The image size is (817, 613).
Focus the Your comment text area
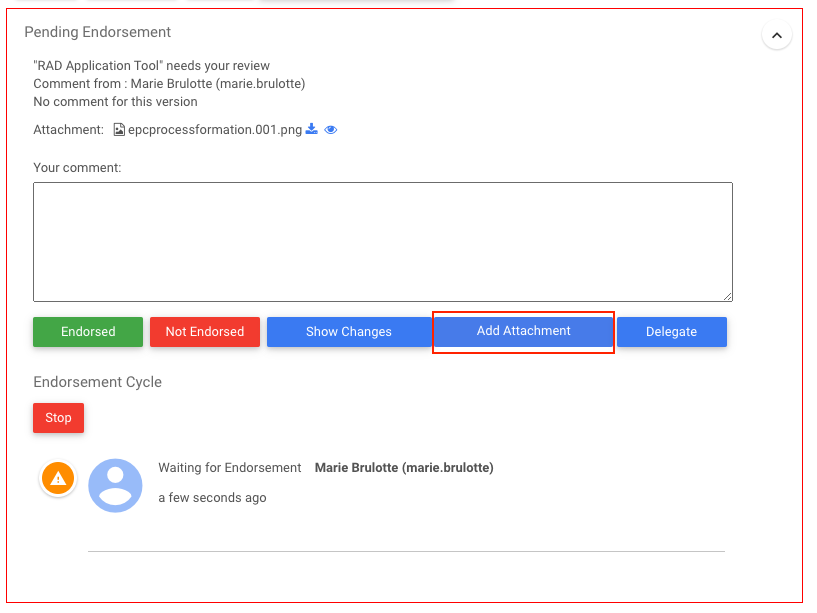[x=382, y=241]
